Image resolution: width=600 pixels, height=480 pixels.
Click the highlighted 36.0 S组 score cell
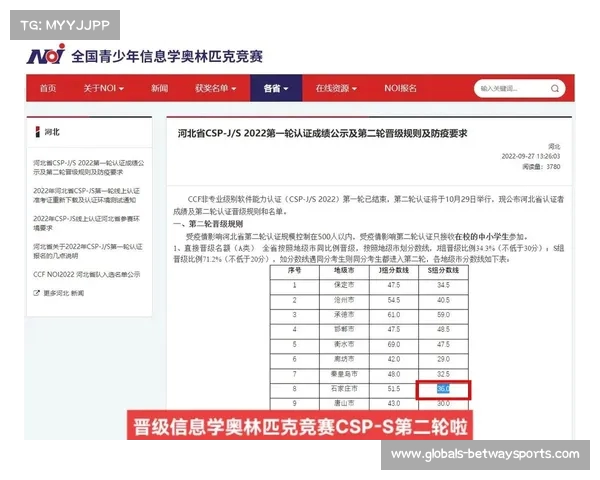coord(443,389)
